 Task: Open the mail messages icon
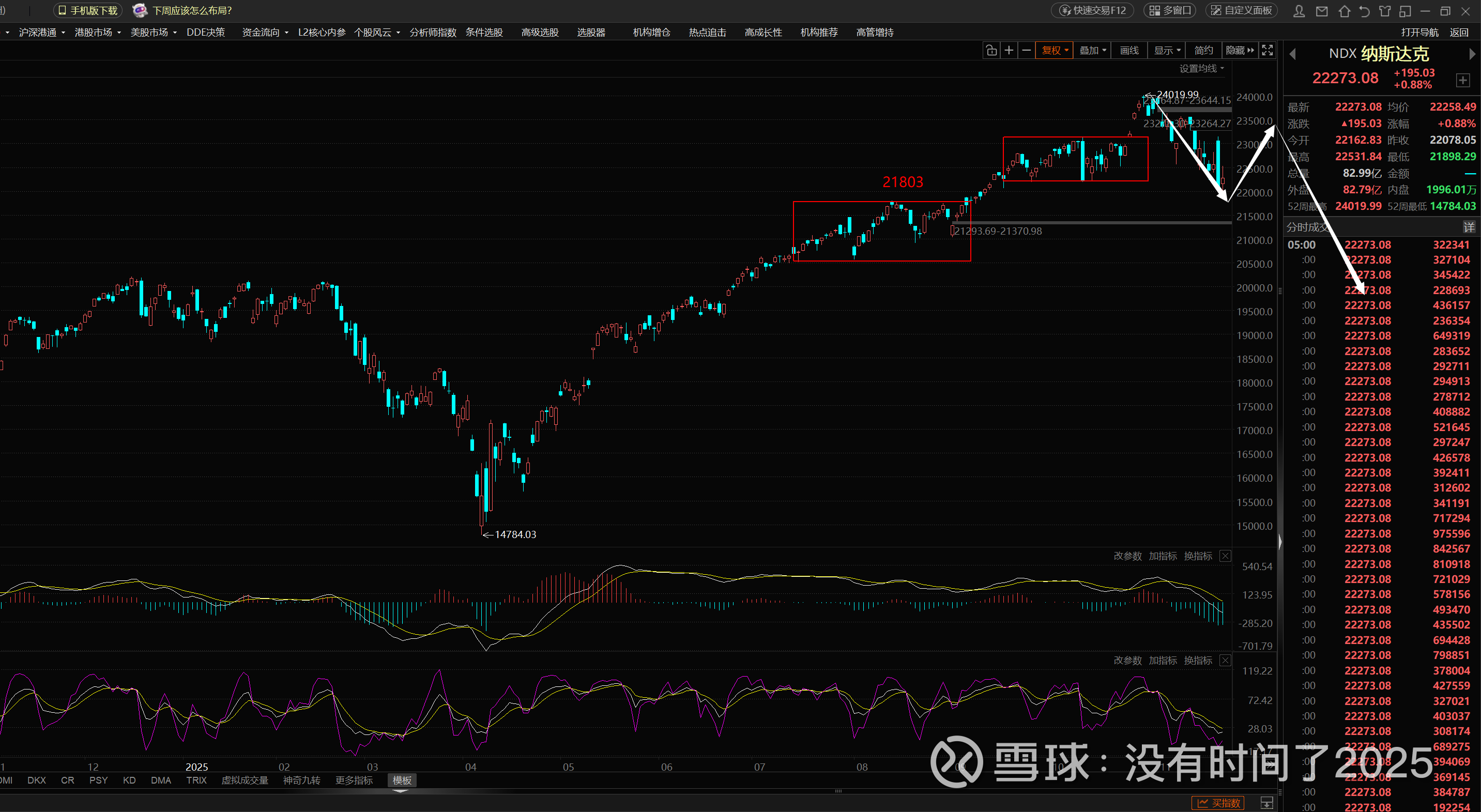1322,11
